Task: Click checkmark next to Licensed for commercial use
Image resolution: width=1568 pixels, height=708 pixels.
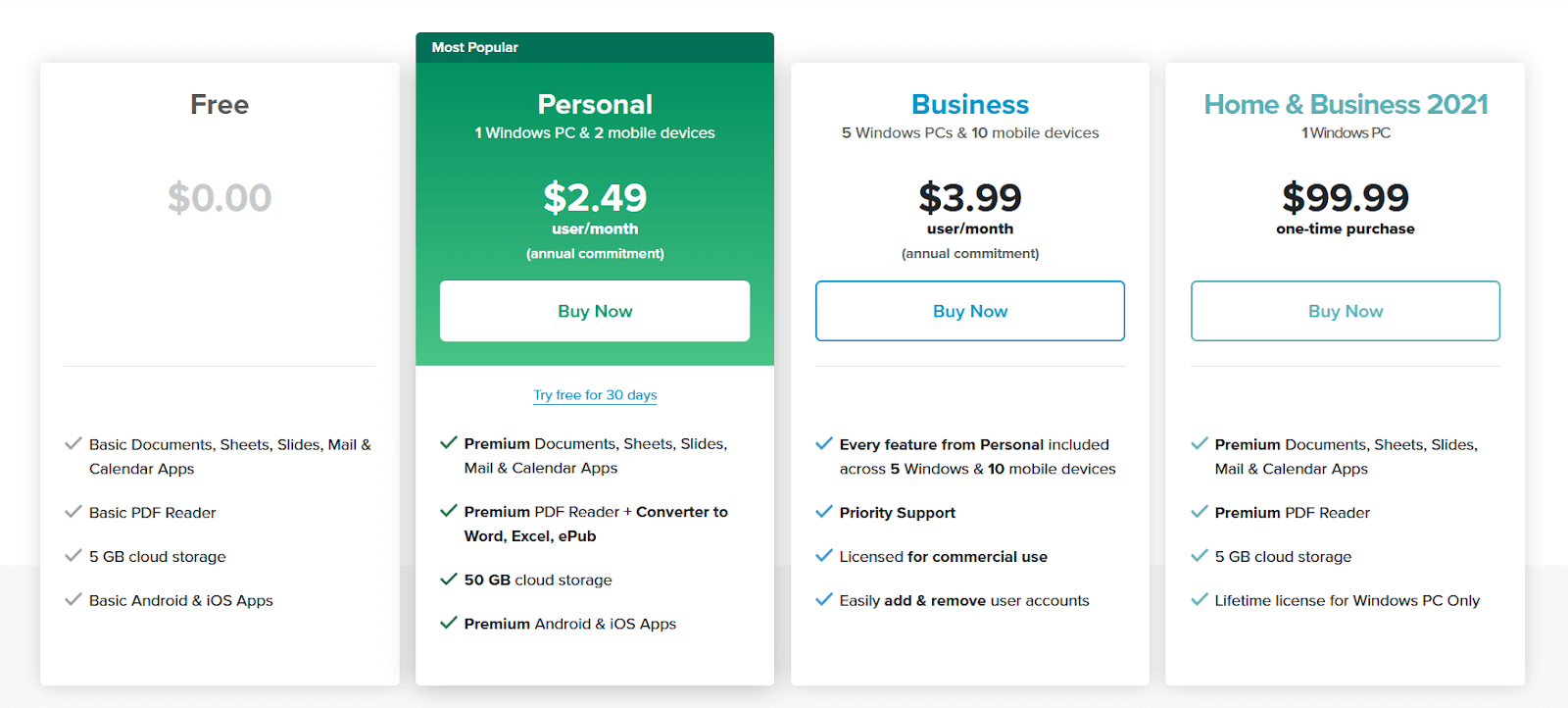Action: coord(824,556)
